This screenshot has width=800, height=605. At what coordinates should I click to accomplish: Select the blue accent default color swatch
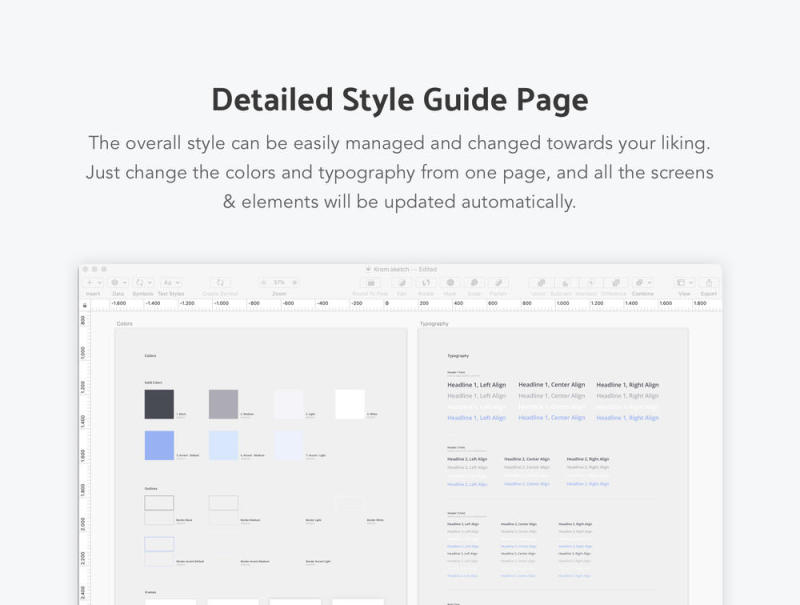click(159, 445)
